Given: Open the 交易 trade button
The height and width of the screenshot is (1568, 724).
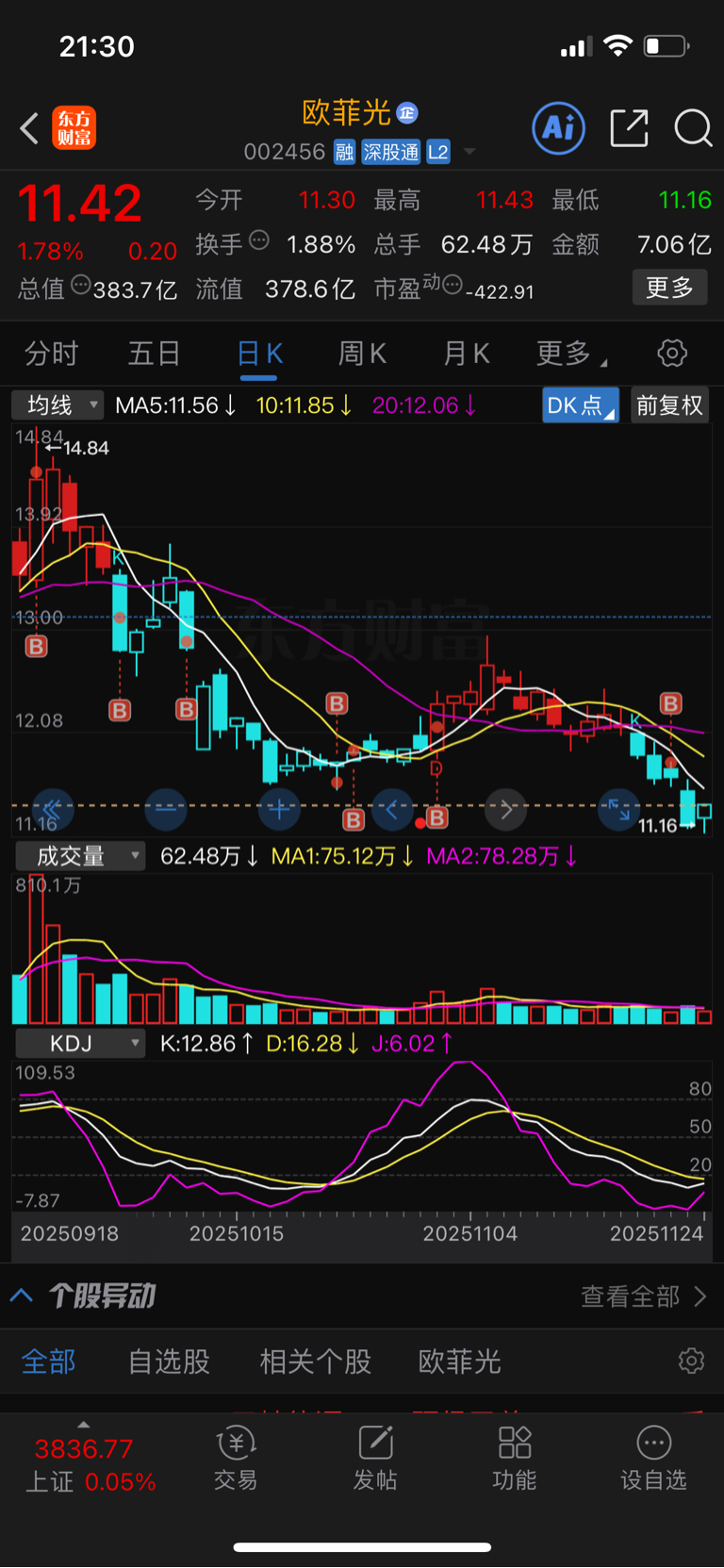Looking at the screenshot, I should click(236, 1459).
